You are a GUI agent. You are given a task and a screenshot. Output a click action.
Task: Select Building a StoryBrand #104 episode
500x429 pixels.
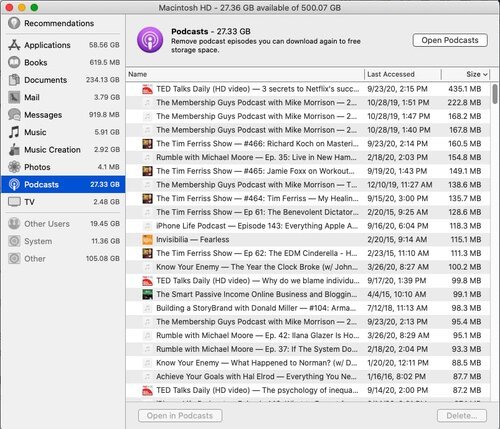click(x=308, y=308)
